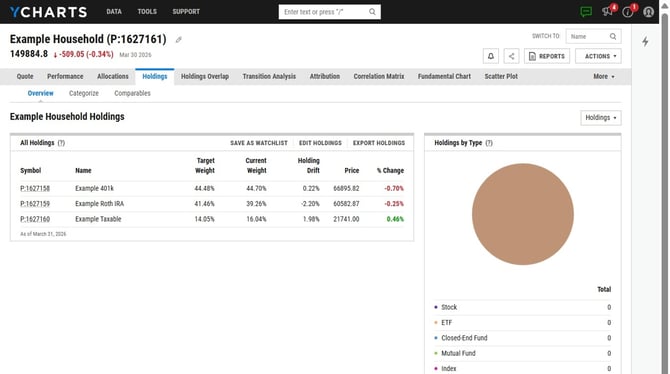Open portfolio link P:1627159
670x374 pixels.
tap(35, 204)
